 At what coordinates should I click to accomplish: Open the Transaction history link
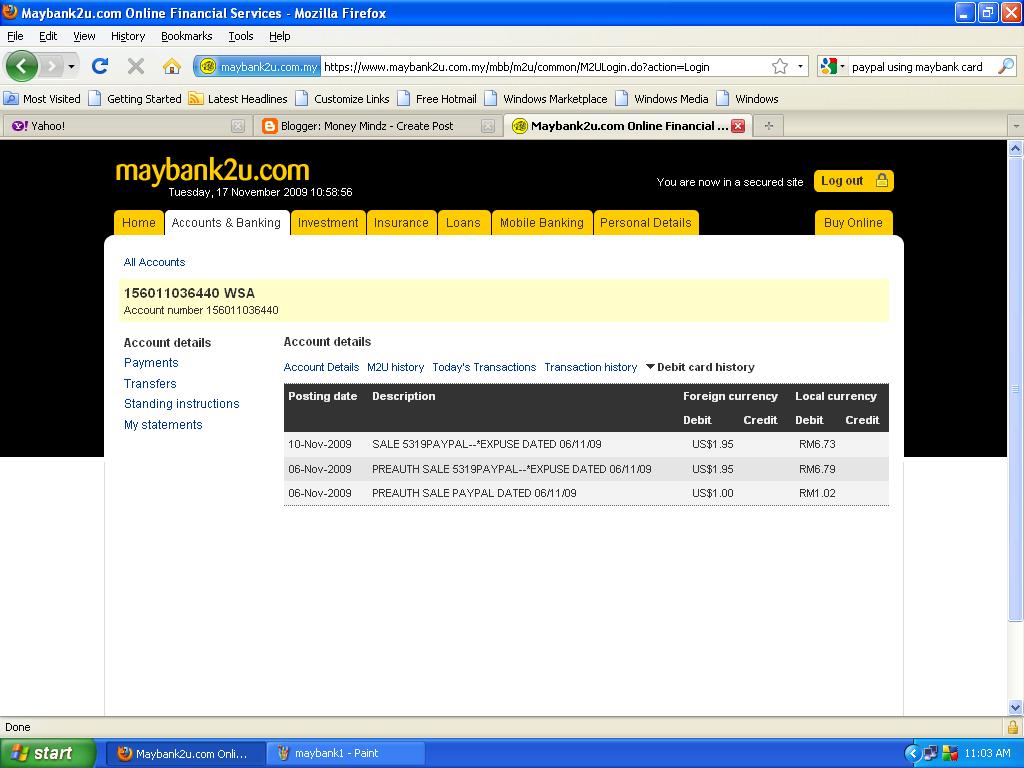(x=590, y=367)
